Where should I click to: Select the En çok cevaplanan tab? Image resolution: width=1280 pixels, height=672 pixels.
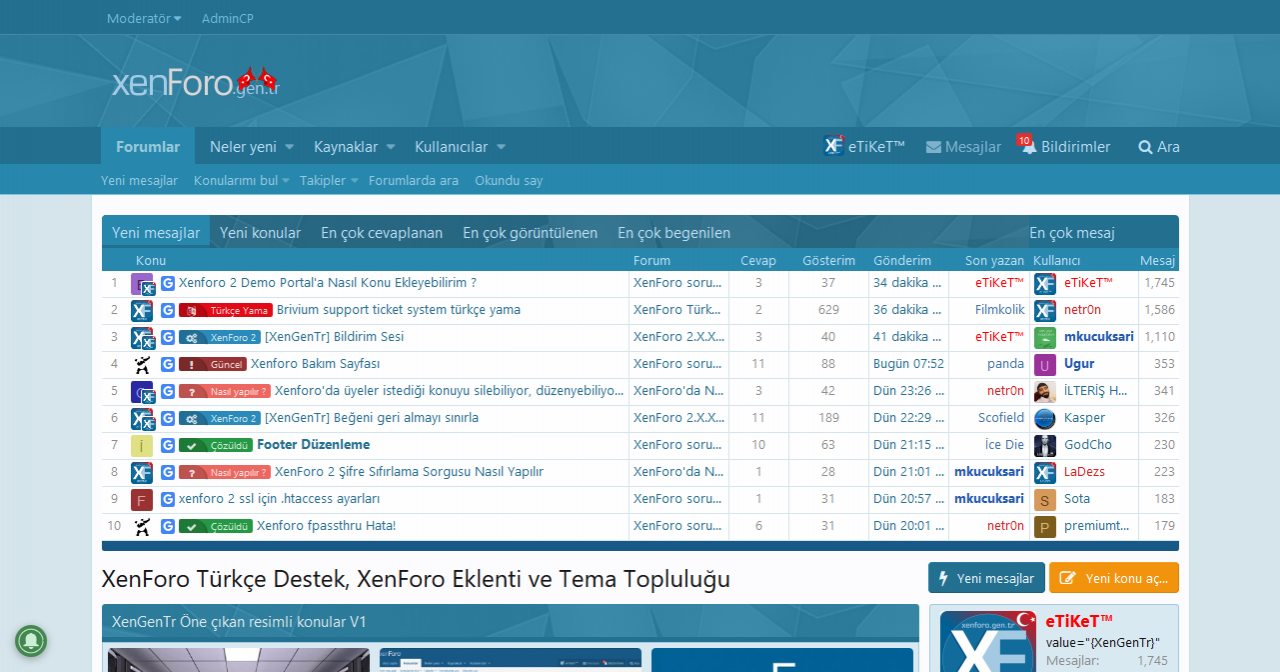[x=381, y=233]
